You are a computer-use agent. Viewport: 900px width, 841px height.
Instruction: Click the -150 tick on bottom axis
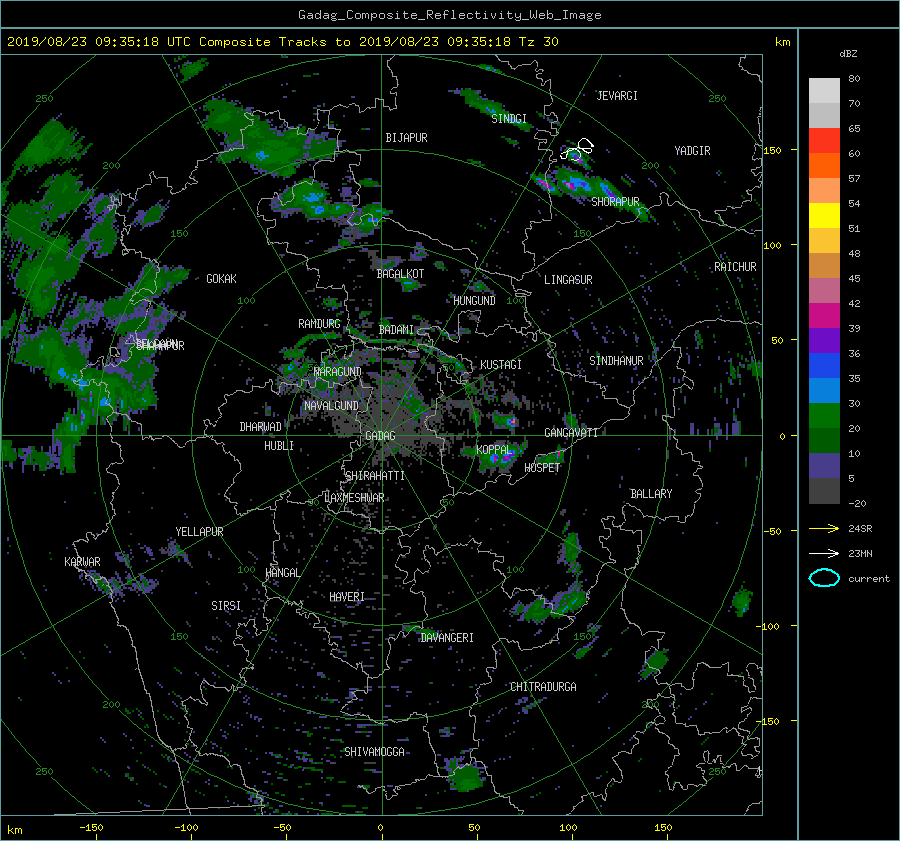click(x=91, y=828)
